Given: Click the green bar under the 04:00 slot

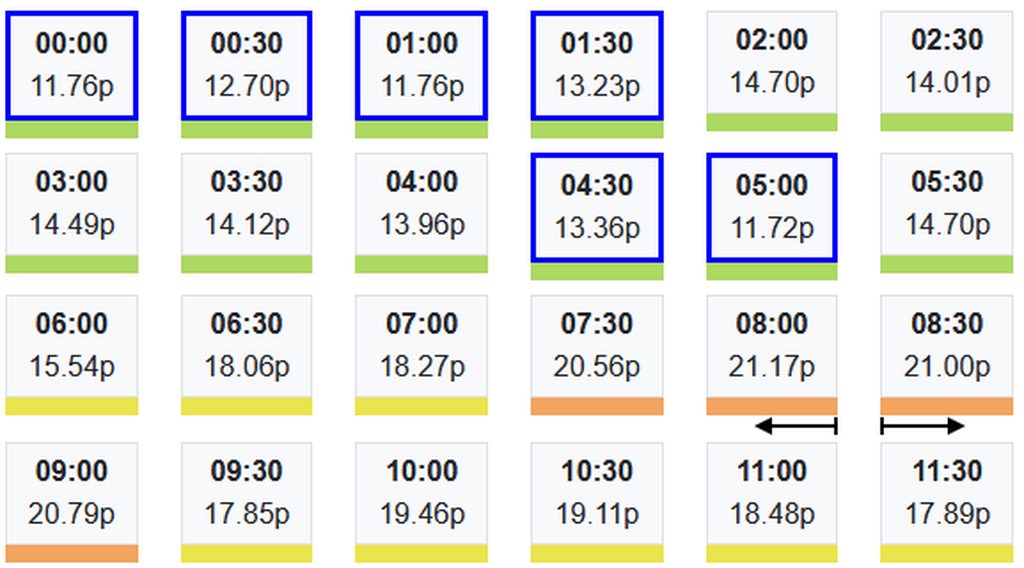Looking at the screenshot, I should point(421,264).
